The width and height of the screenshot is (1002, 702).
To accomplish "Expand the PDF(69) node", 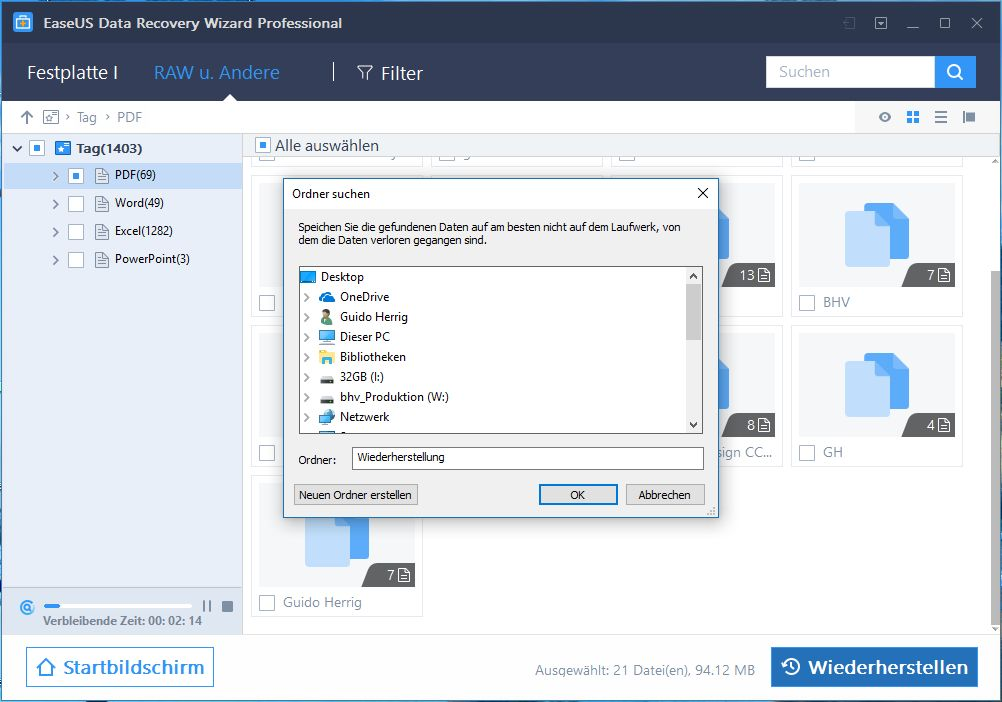I will pos(56,176).
